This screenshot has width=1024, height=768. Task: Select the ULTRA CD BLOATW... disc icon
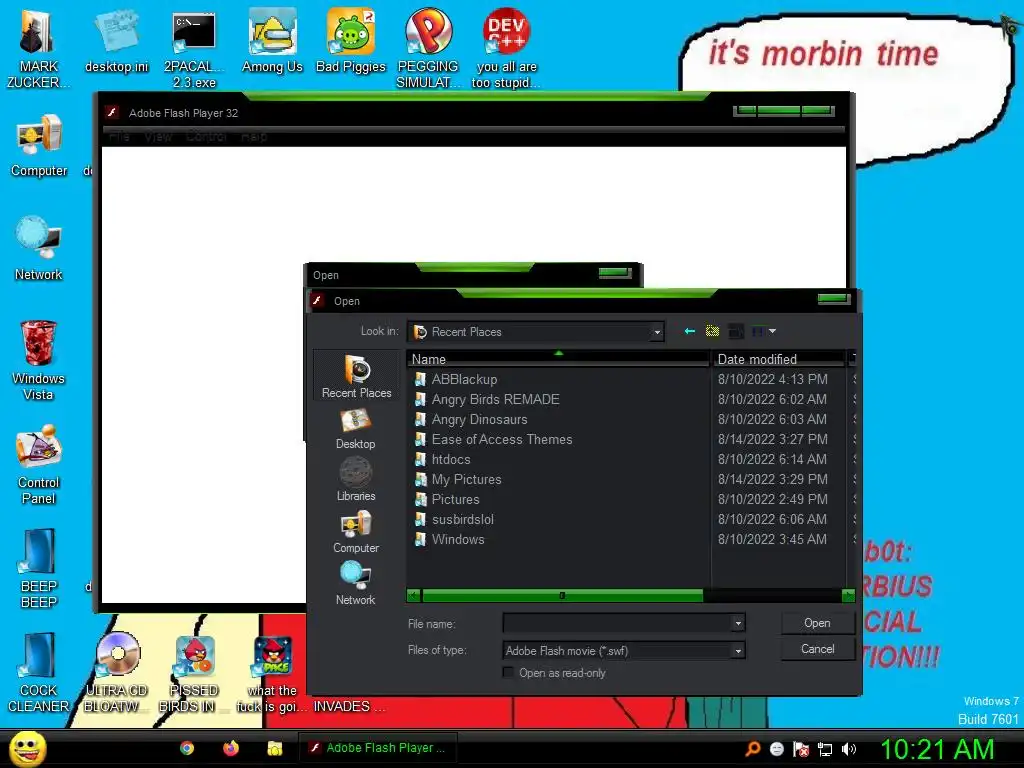click(116, 673)
